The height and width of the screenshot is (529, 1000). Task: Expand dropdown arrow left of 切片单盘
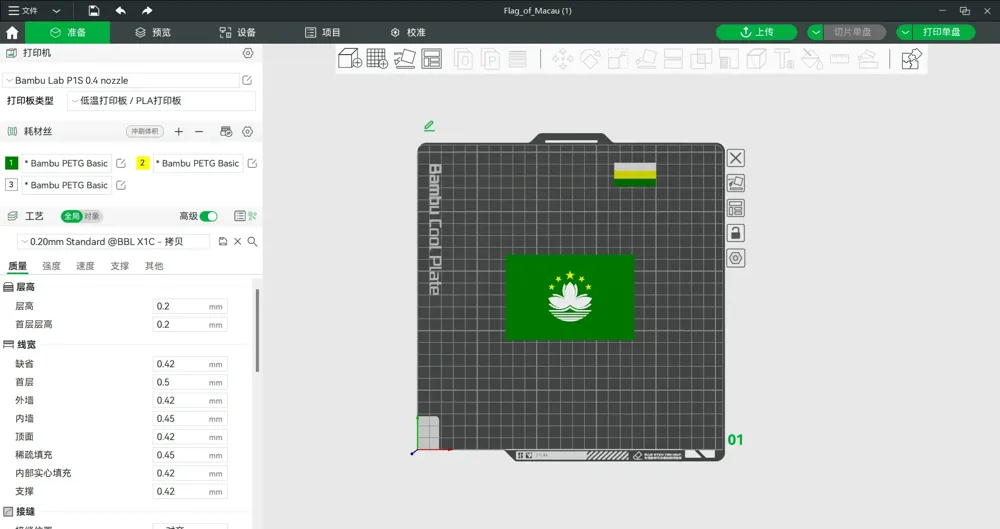[x=816, y=33]
